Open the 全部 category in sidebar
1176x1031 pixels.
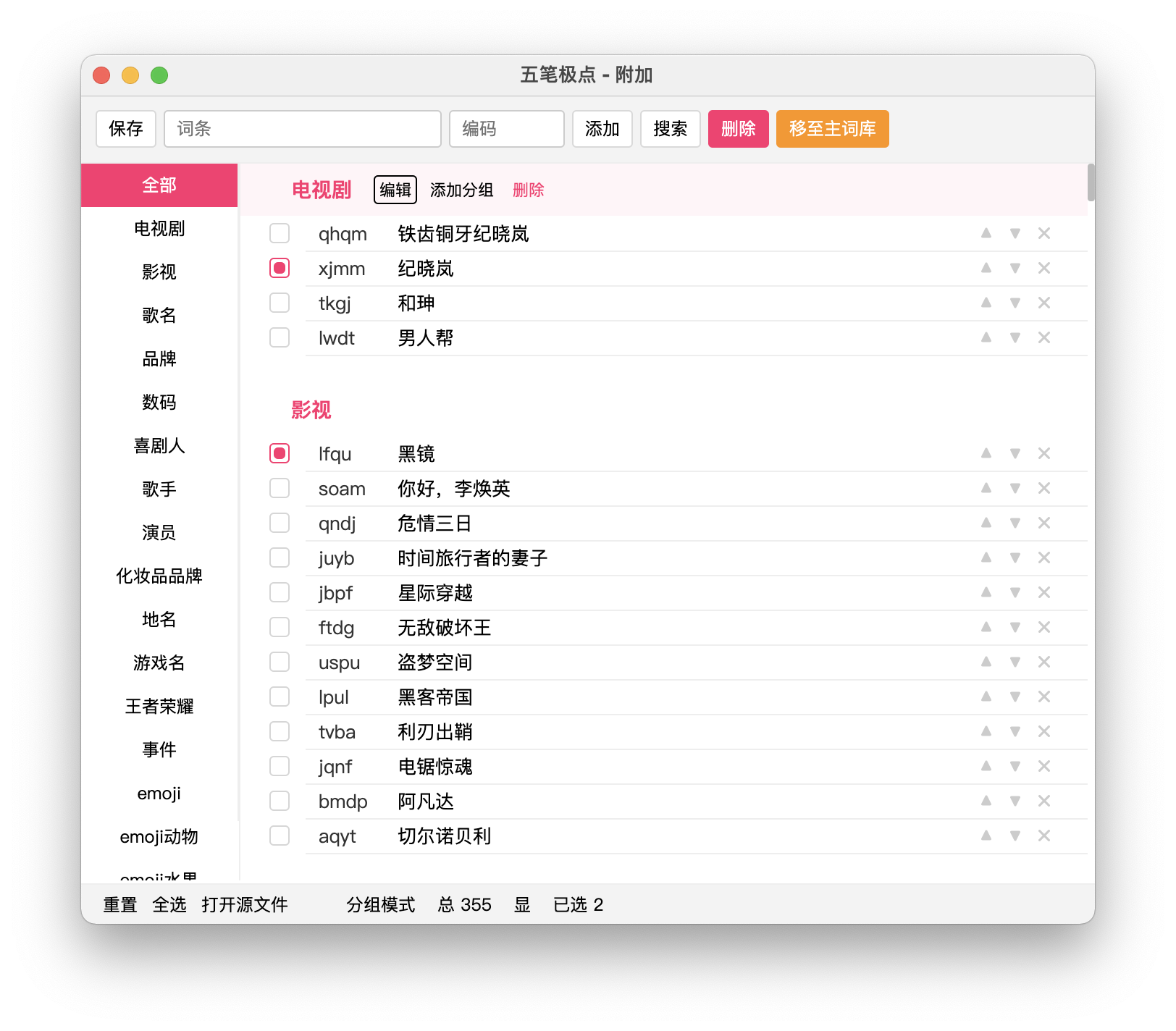click(159, 185)
